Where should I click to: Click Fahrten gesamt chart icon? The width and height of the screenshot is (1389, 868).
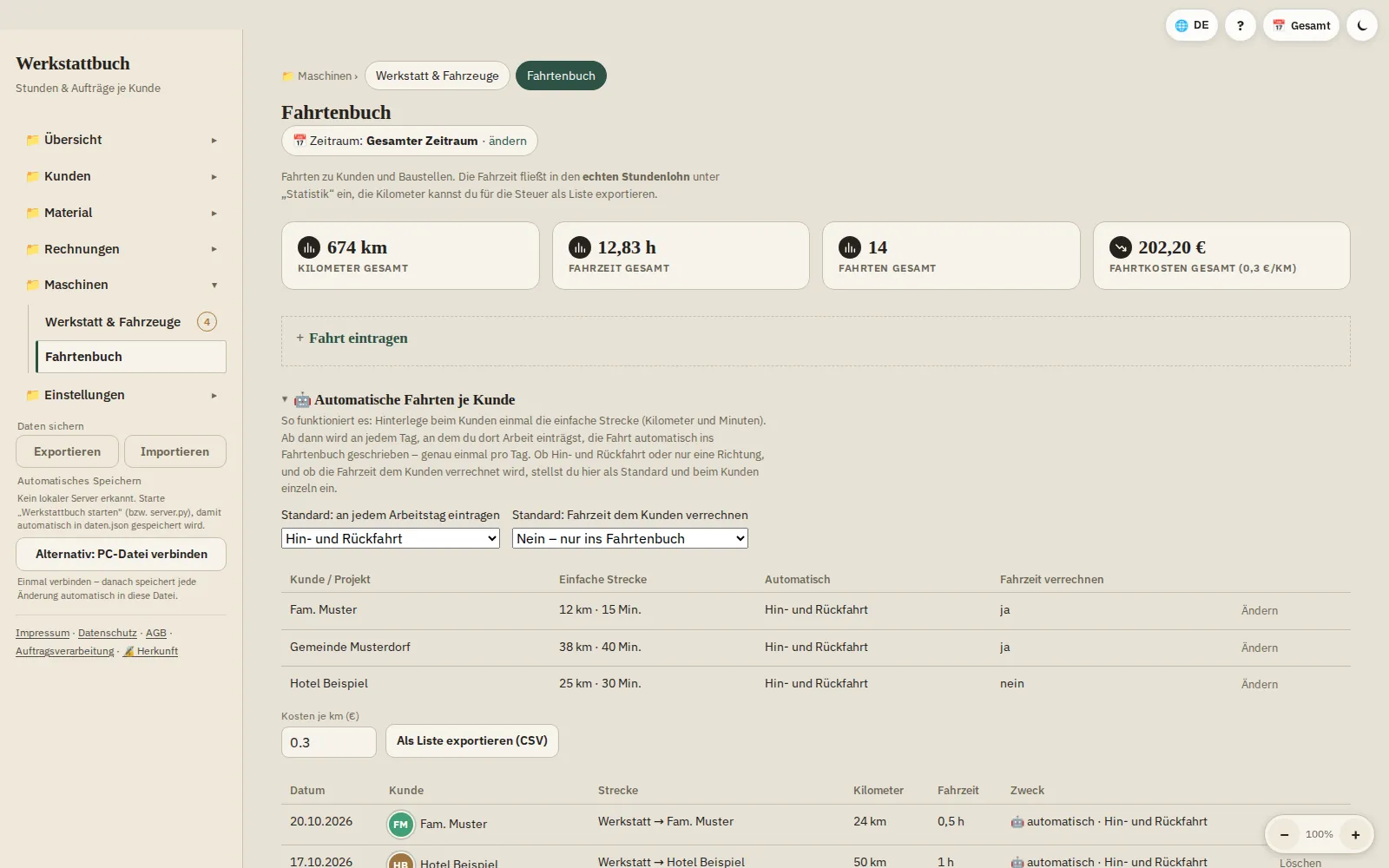tap(850, 247)
